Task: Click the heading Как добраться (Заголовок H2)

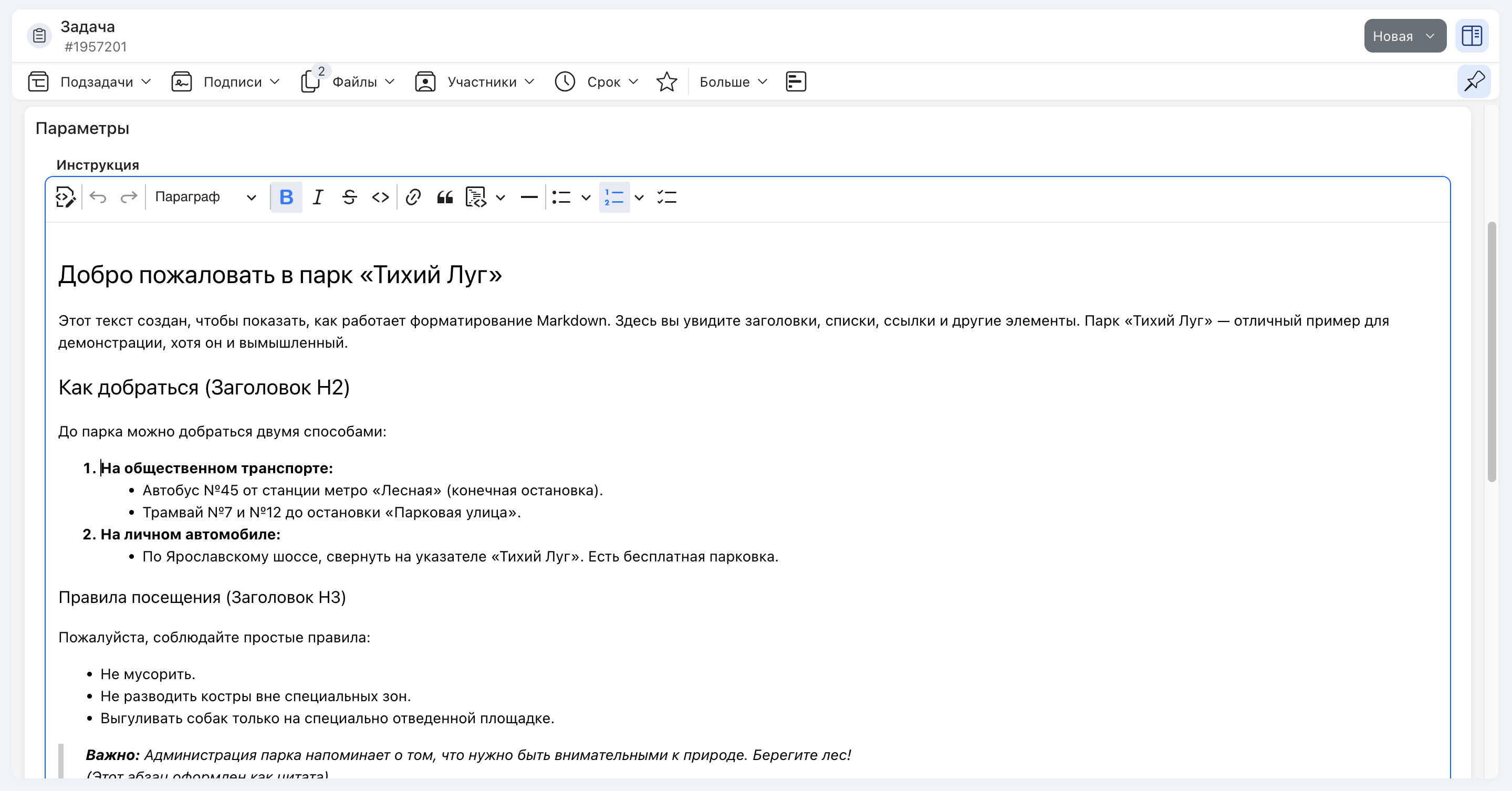Action: (x=204, y=387)
